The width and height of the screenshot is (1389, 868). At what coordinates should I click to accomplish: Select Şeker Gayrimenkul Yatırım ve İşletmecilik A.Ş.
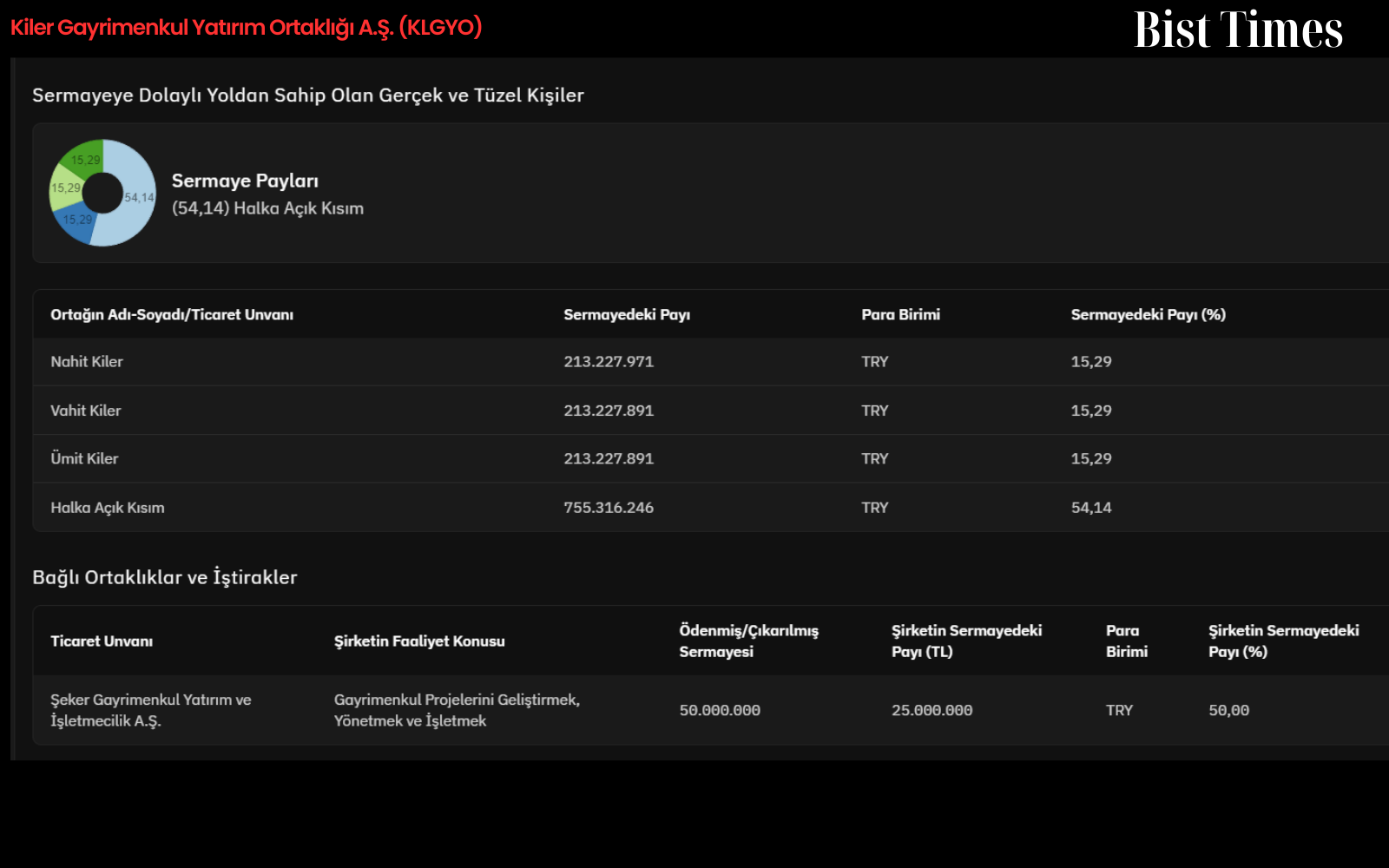pyautogui.click(x=151, y=710)
